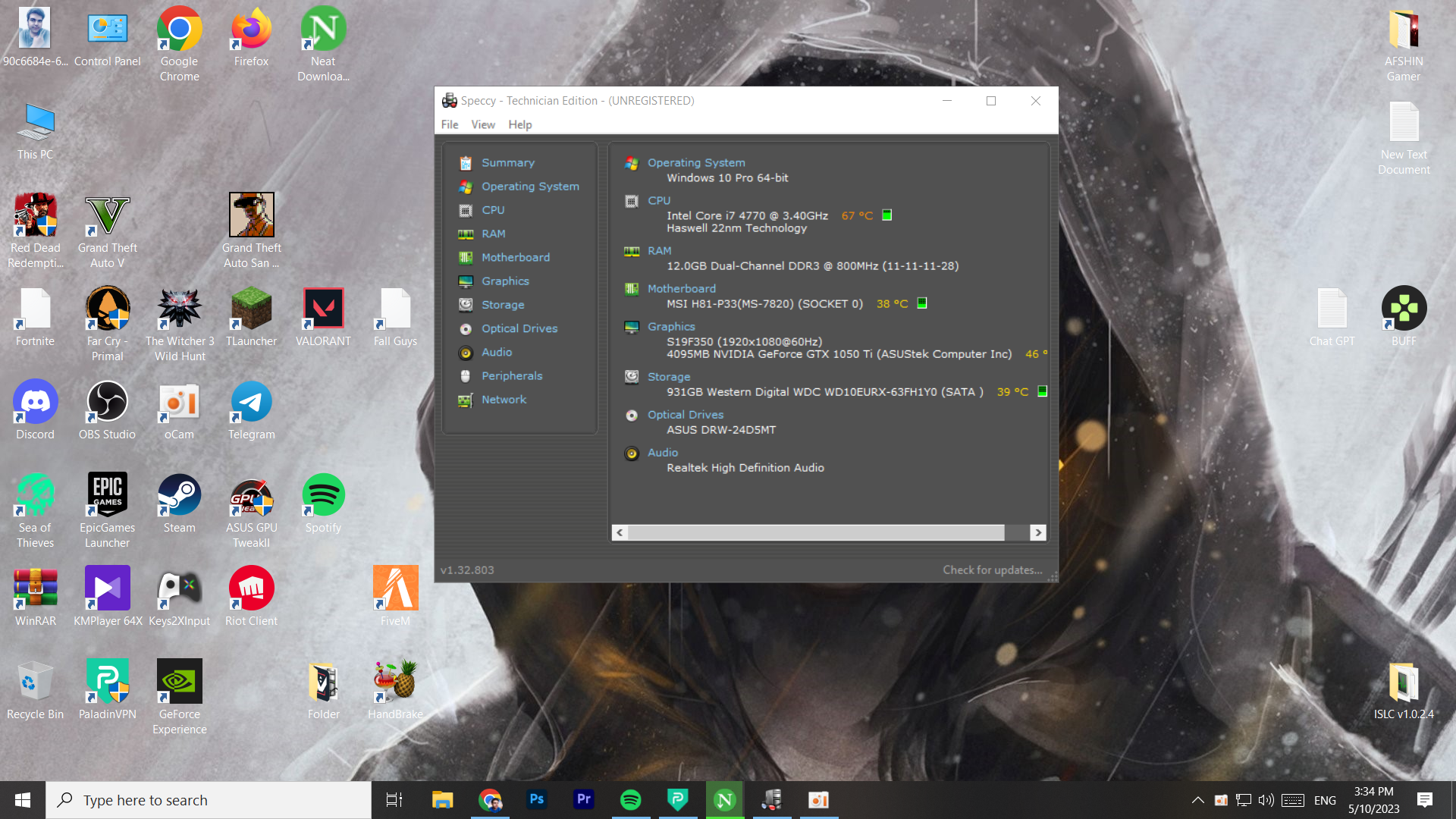Select the Telegram desktop icon
The height and width of the screenshot is (819, 1456).
click(251, 409)
